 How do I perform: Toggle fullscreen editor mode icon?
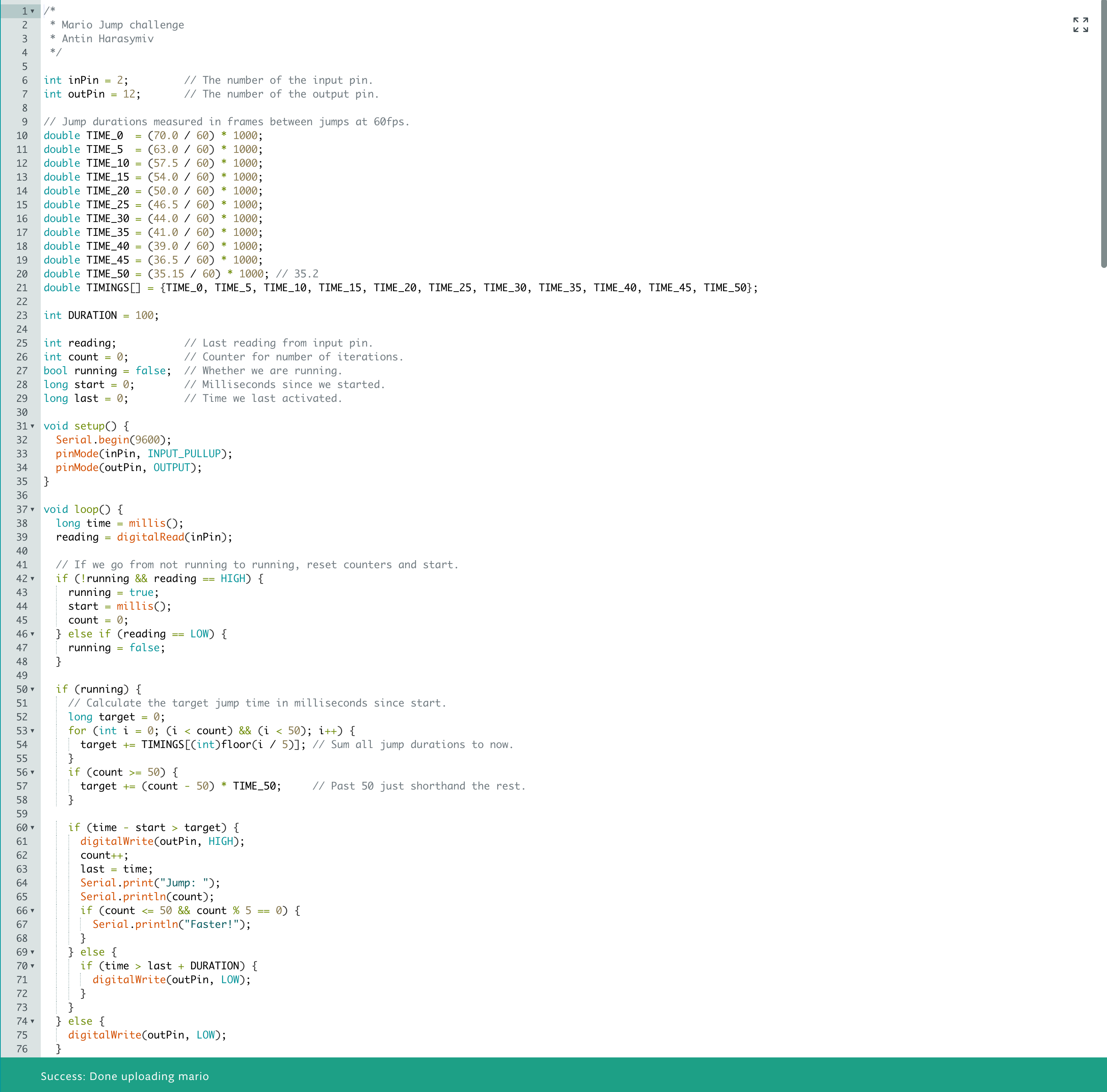1080,25
